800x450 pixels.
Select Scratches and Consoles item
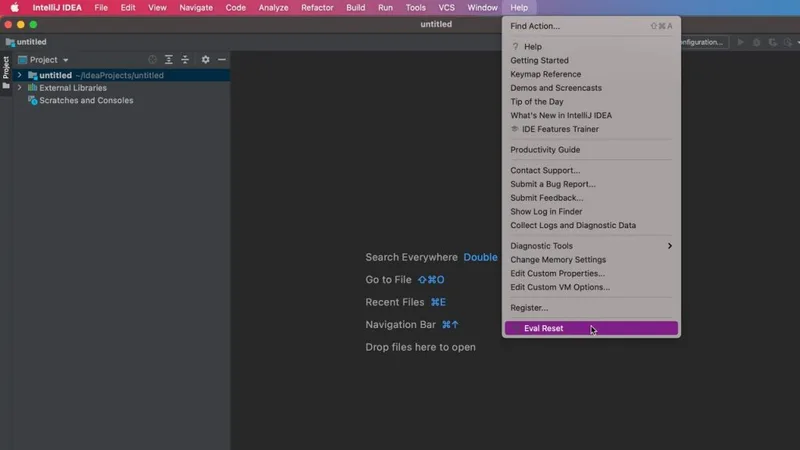coord(86,101)
